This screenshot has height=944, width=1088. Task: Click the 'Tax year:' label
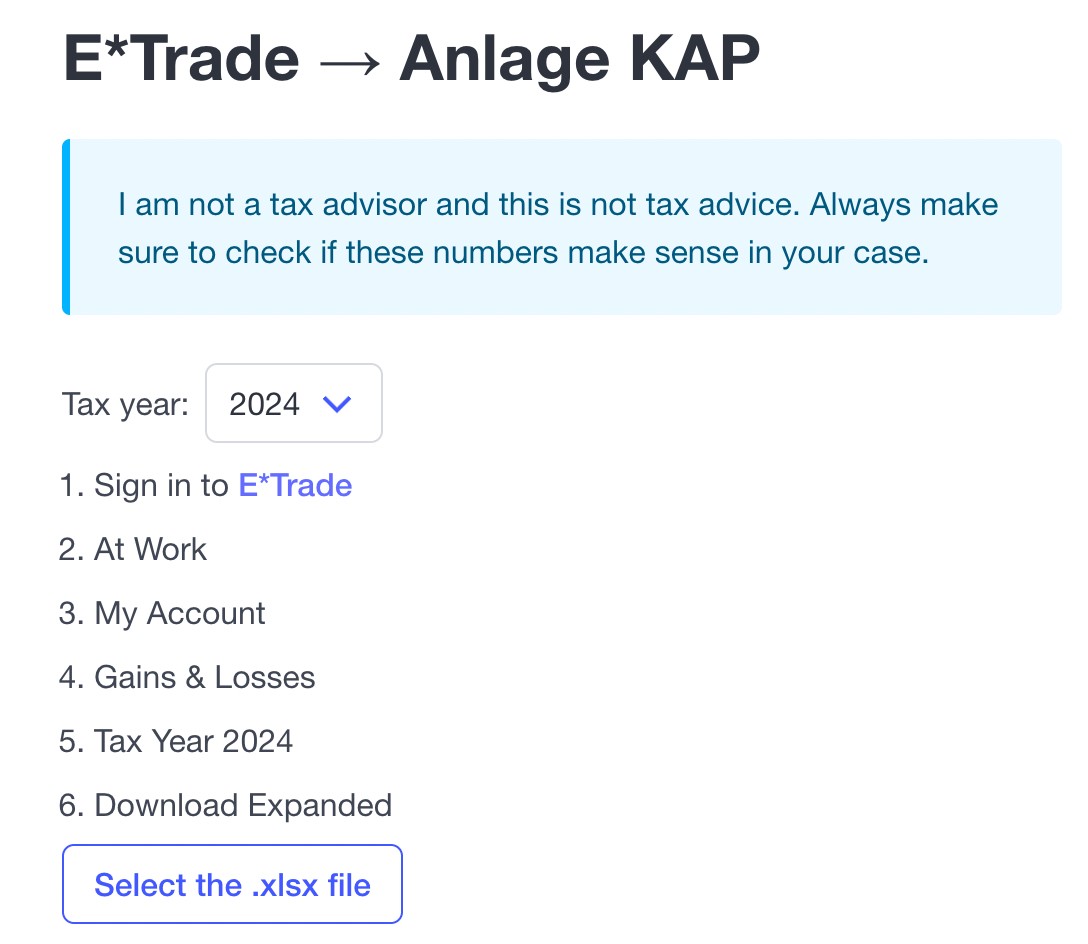(125, 404)
